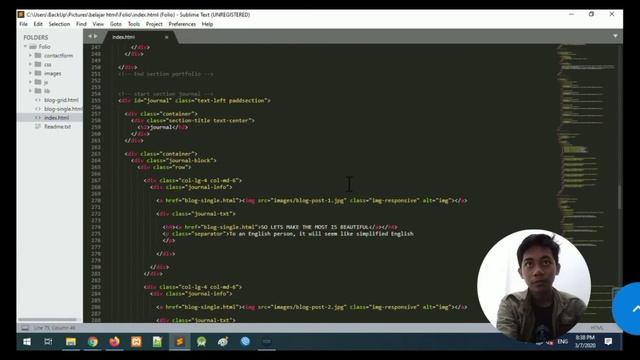640x360 pixels.
Task: Open the green ribbon taskbar app
Action: pos(201,342)
